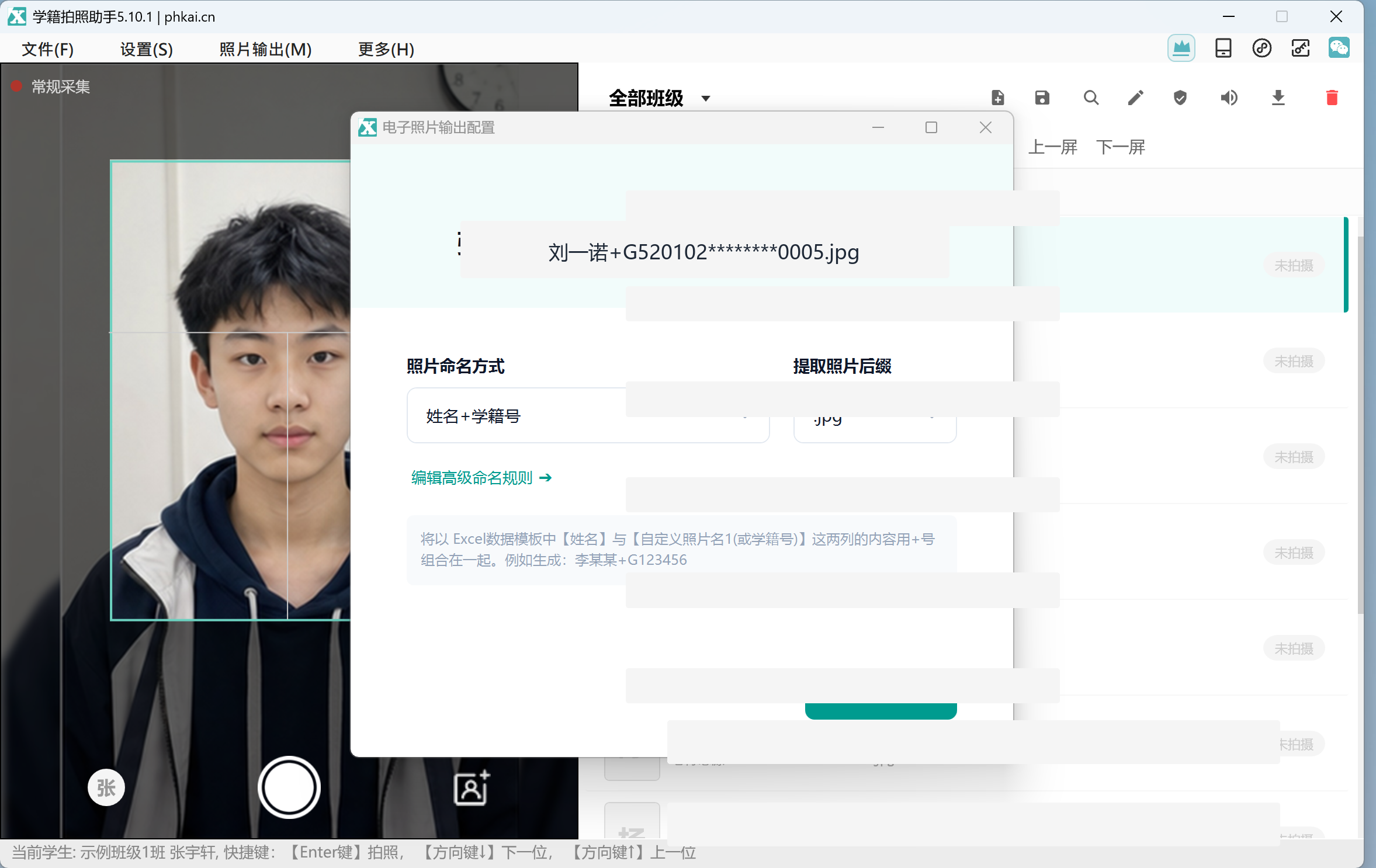Click the tablet device icon in top bar
The image size is (1376, 868).
[x=1223, y=48]
